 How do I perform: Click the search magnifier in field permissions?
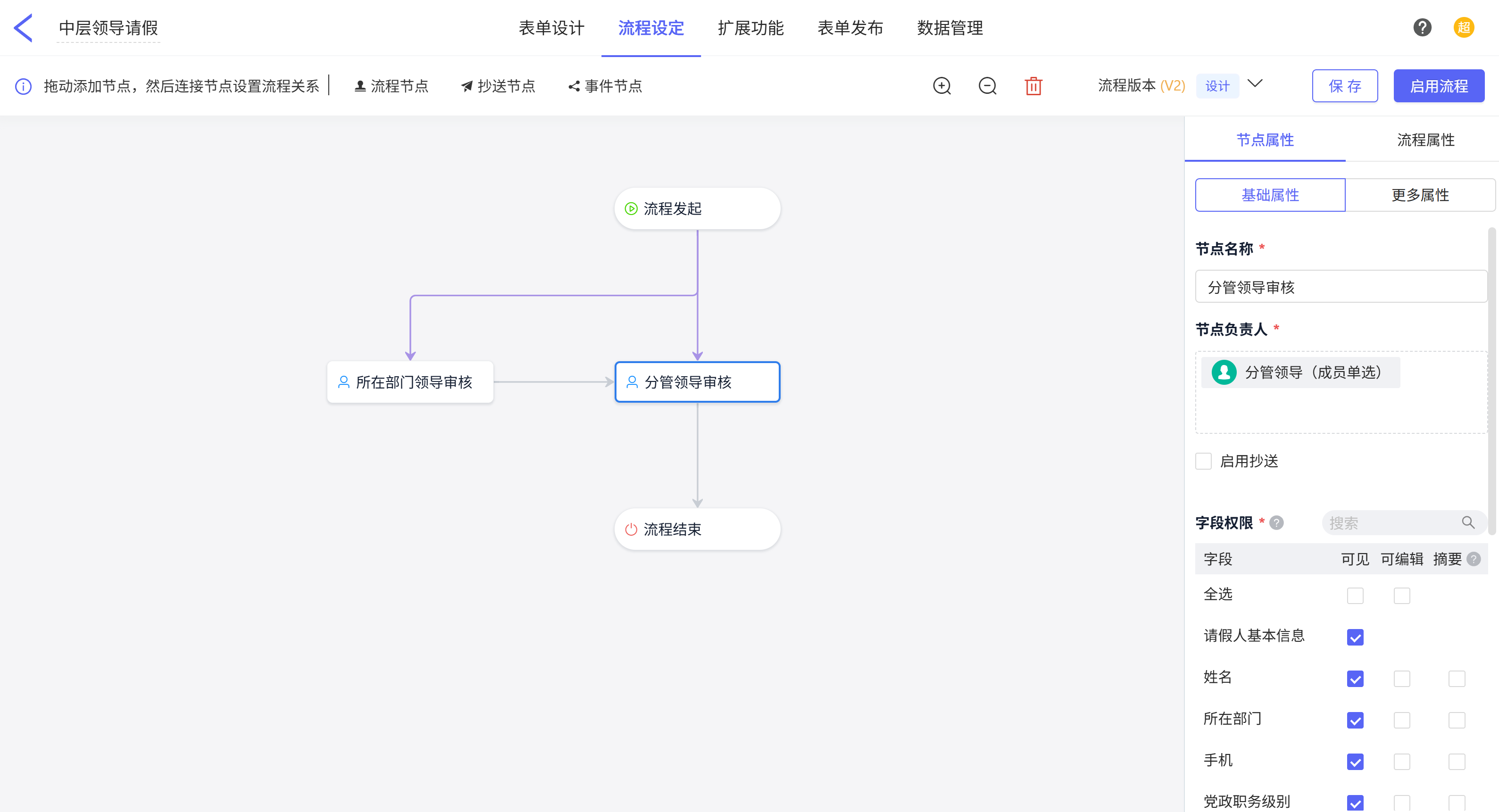pos(1468,522)
